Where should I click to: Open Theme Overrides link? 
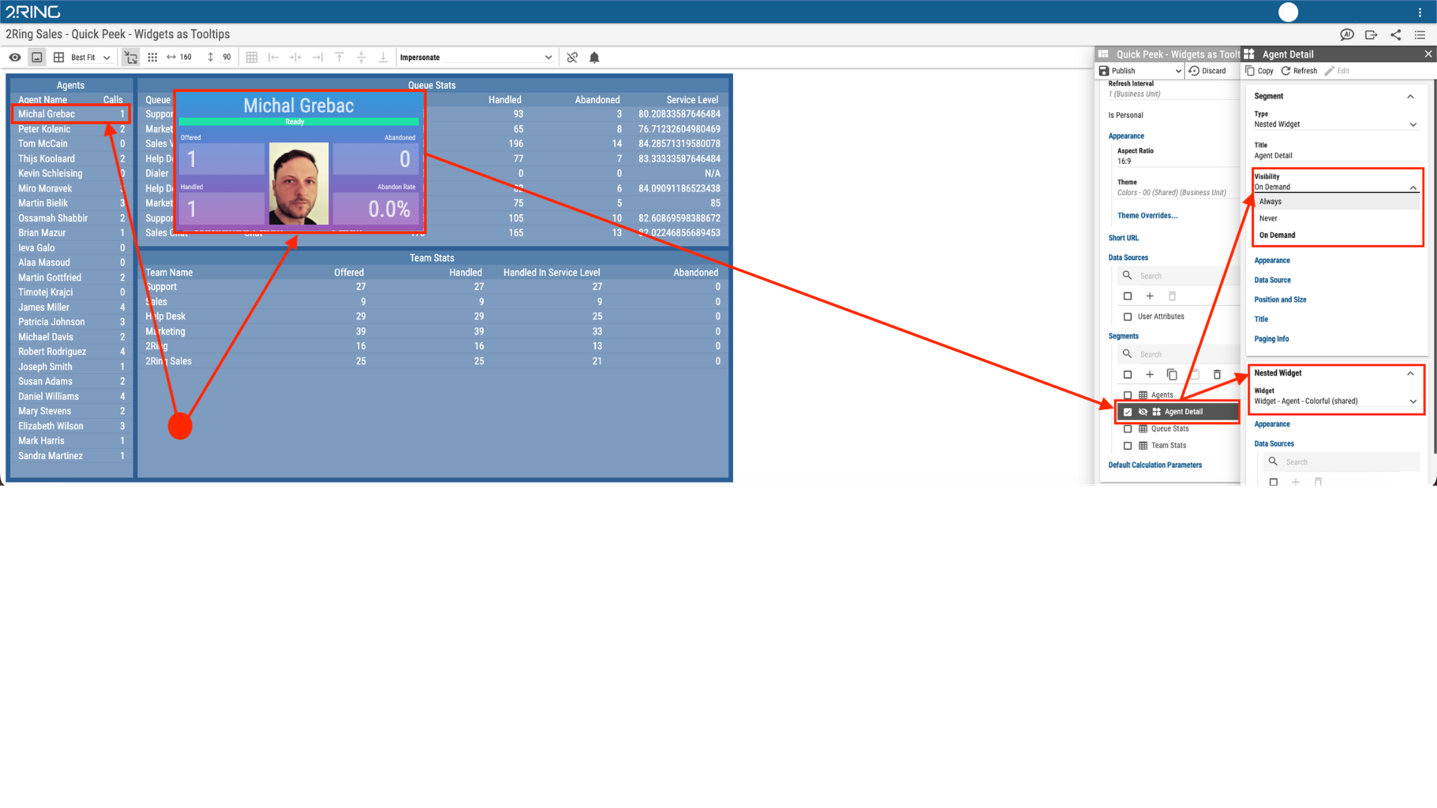(1147, 216)
